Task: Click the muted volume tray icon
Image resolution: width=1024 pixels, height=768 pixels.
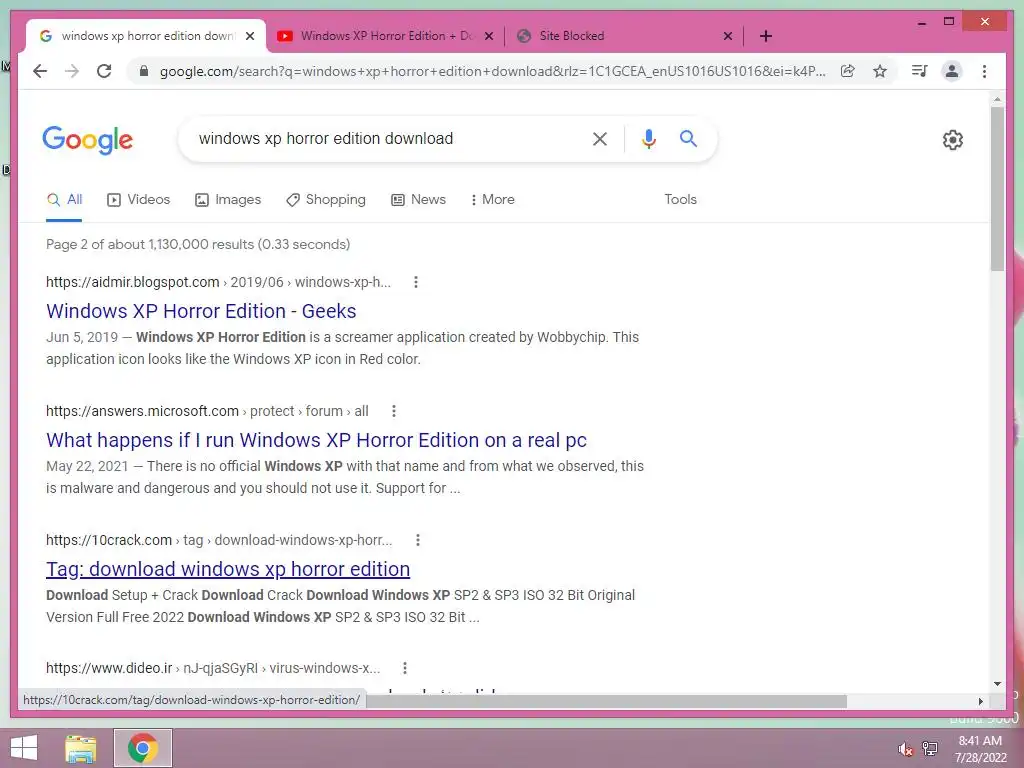Action: 905,749
